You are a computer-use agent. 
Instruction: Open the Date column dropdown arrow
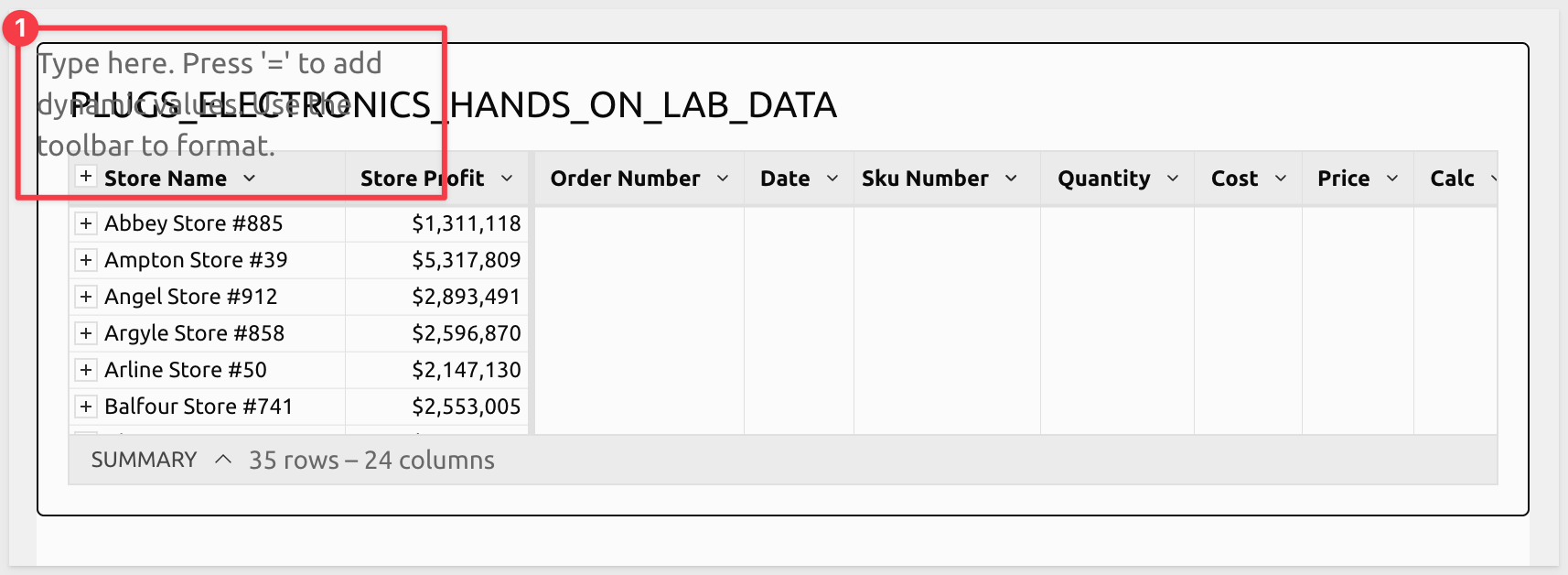pyautogui.click(x=832, y=179)
